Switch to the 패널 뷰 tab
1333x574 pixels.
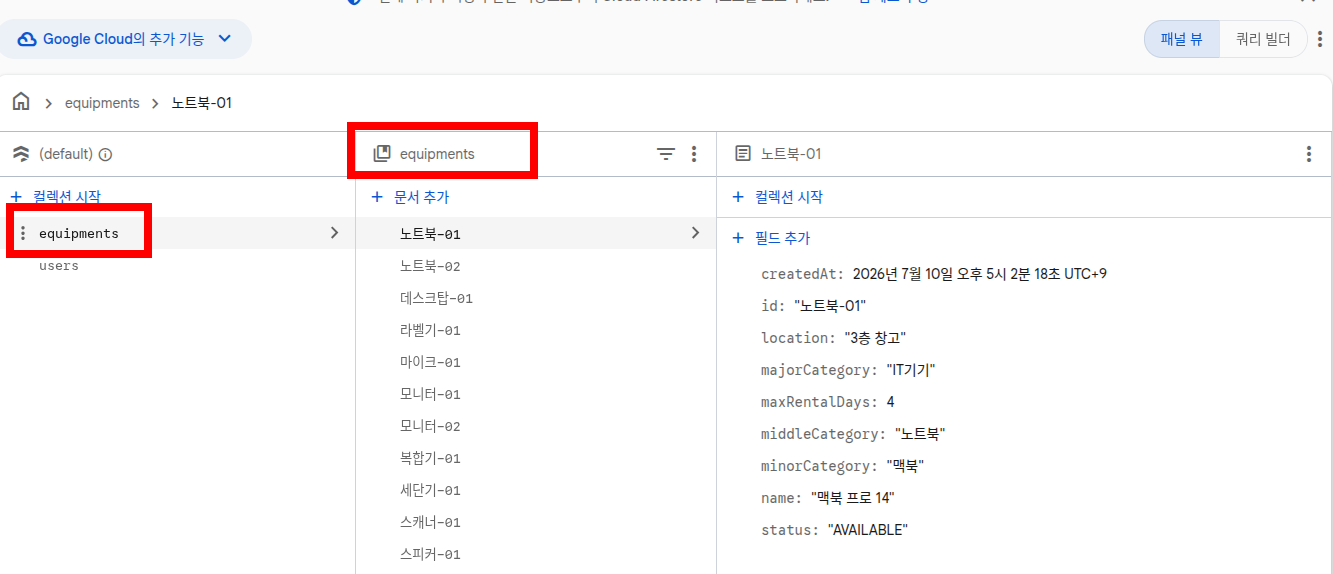click(1182, 40)
